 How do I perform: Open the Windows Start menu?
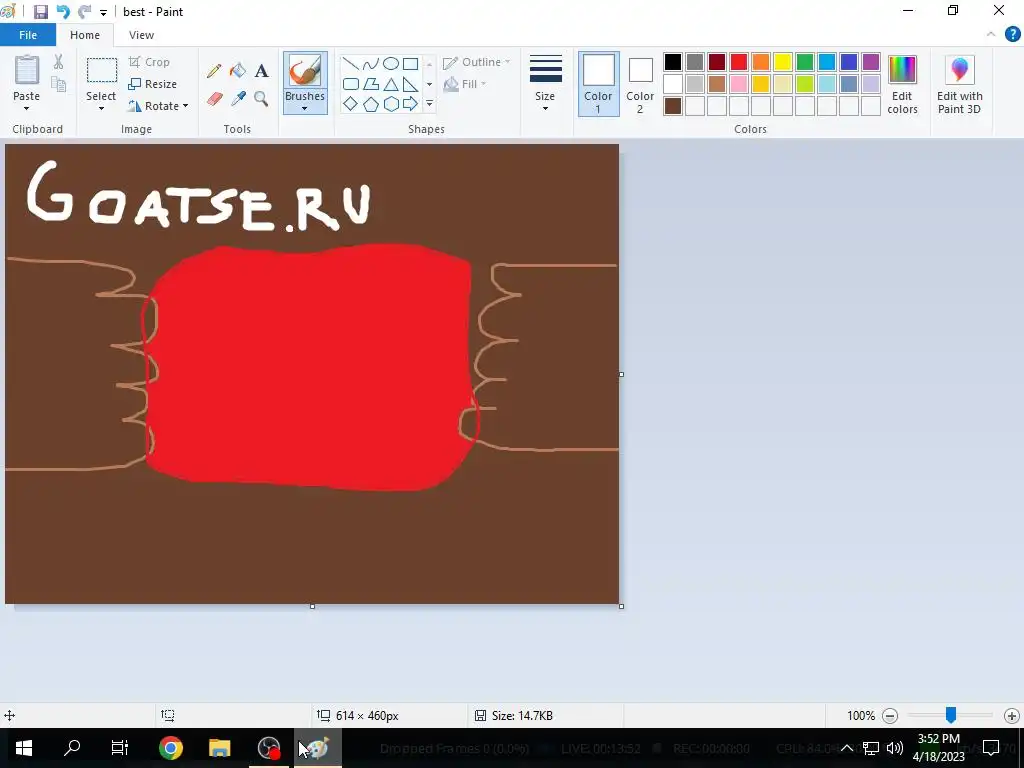pyautogui.click(x=24, y=748)
